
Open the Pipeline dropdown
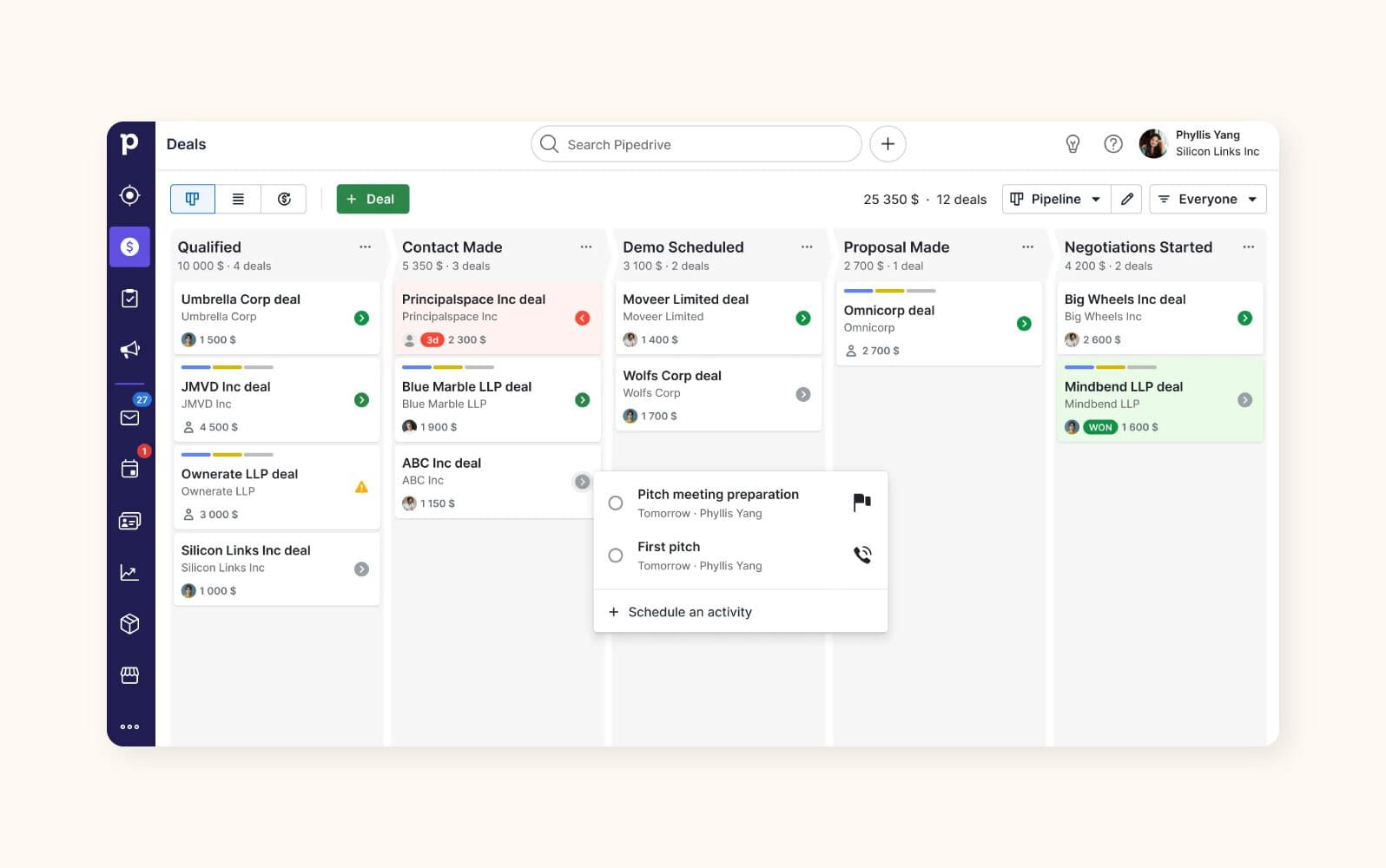tap(1055, 199)
